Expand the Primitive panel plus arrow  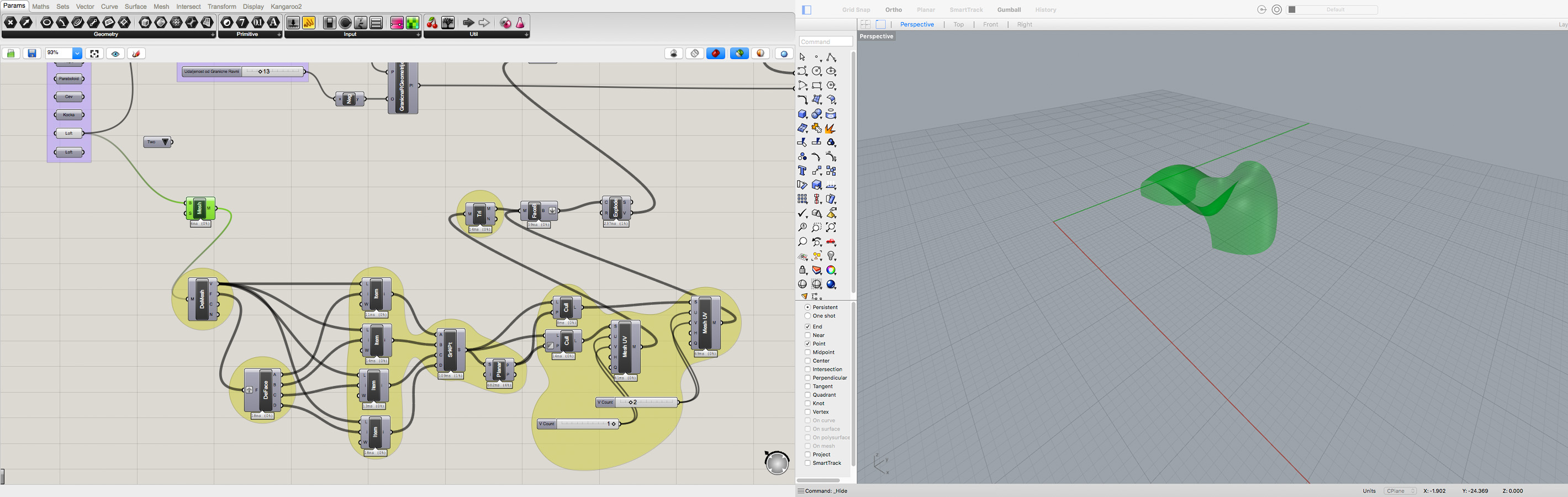tap(279, 35)
